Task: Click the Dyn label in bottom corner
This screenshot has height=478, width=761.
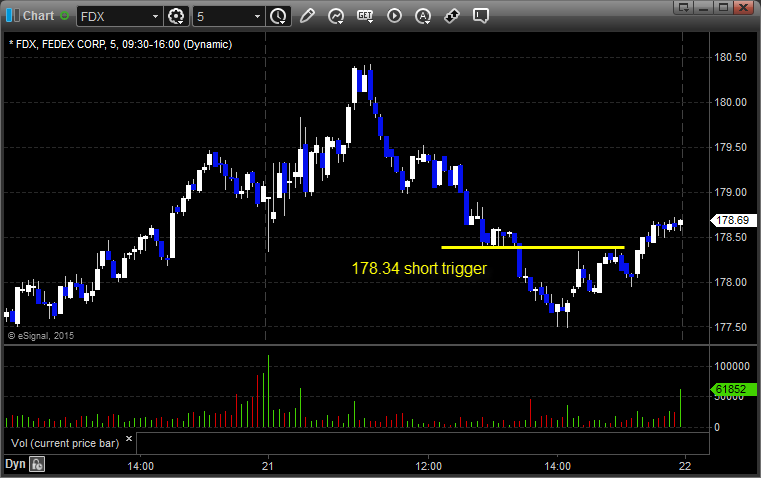Action: coord(15,464)
